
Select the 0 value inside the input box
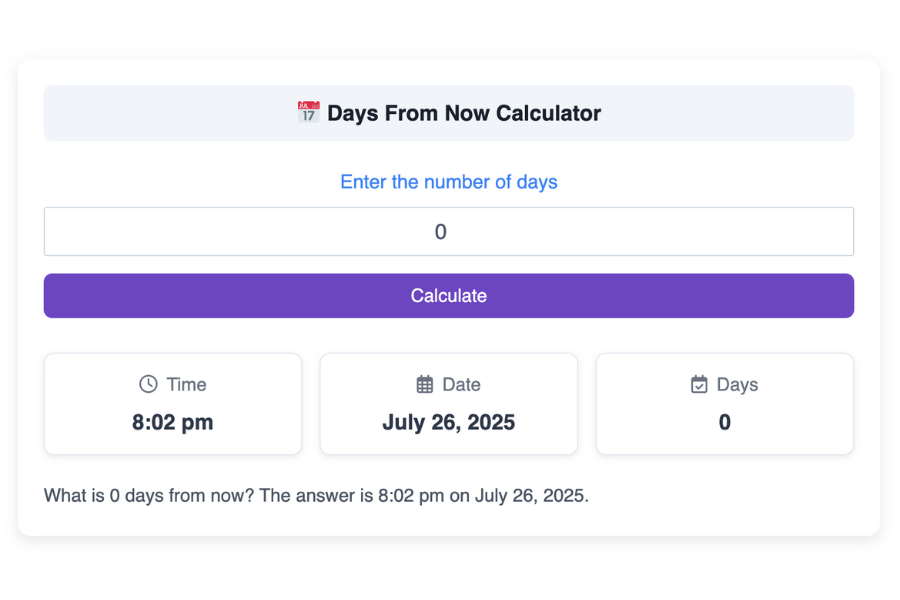point(440,231)
